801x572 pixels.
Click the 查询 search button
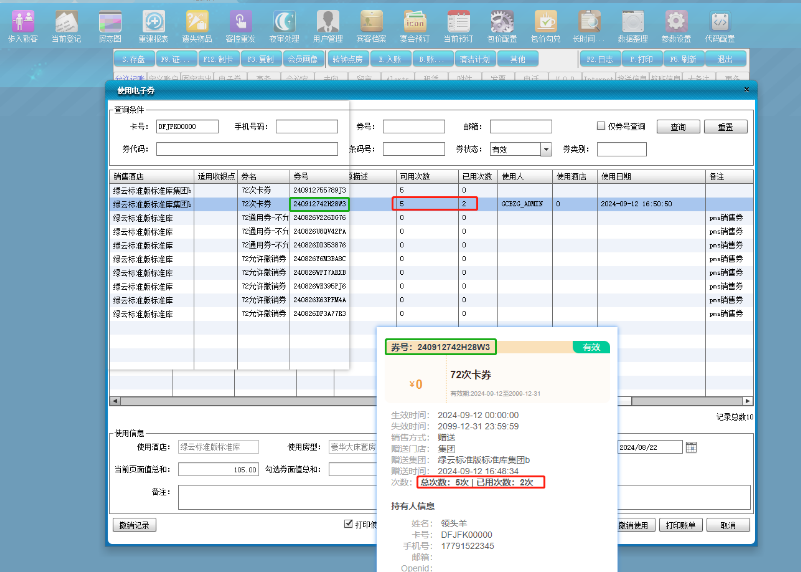(678, 127)
